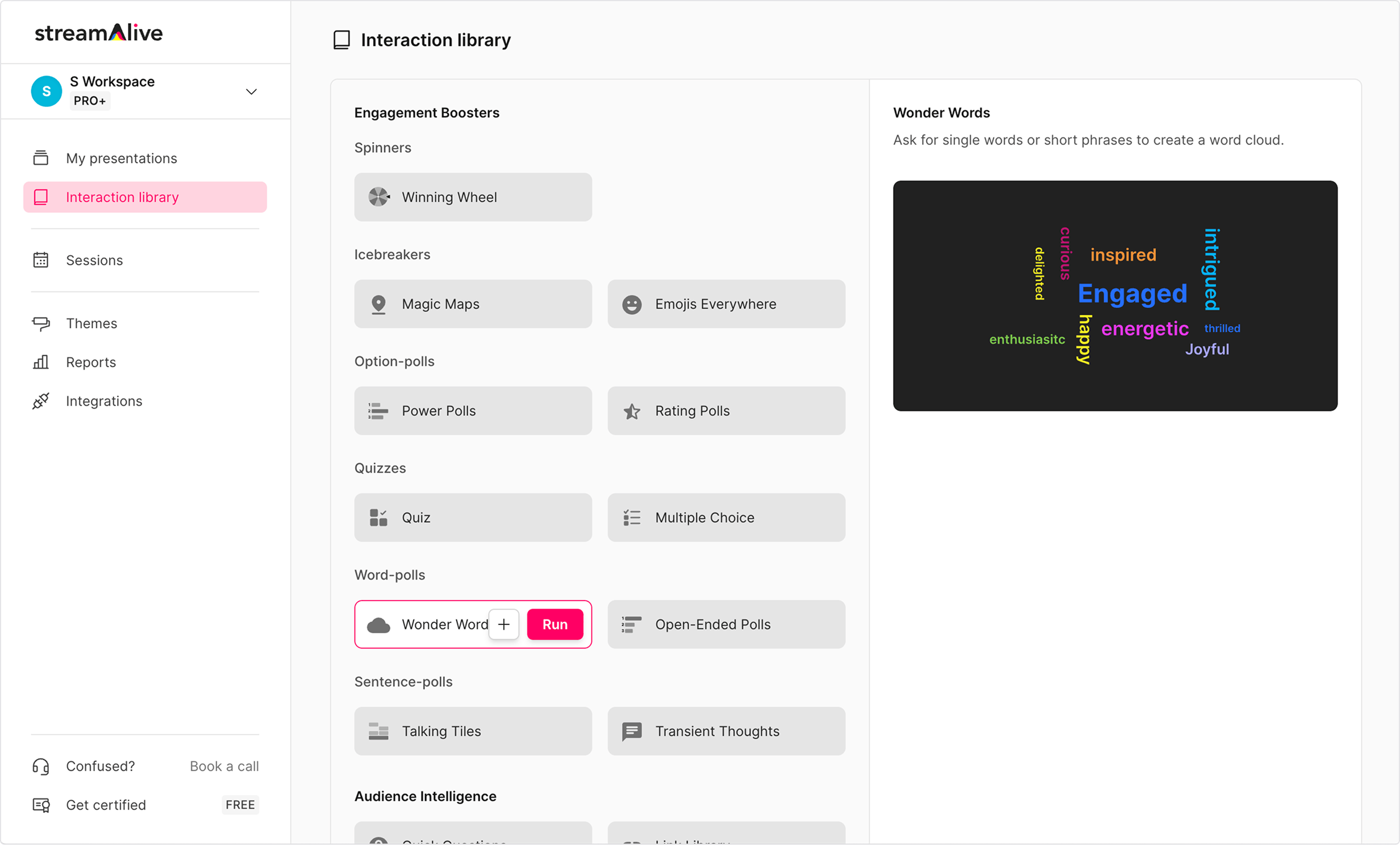
Task: Click the Book a call link
Action: click(224, 766)
